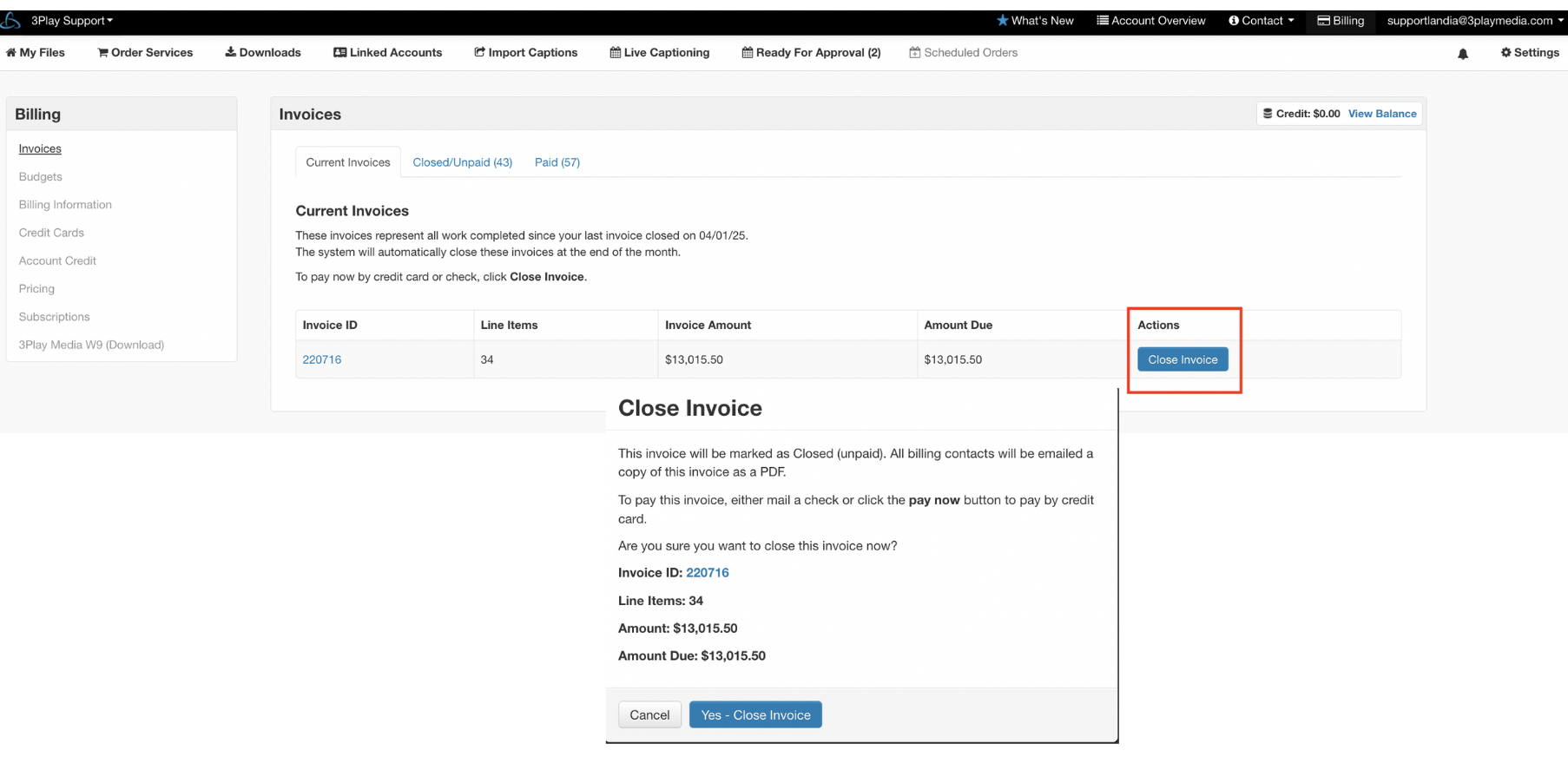Switch to Closed/Unpaid (43) tab
1568x757 pixels.
[x=463, y=162]
